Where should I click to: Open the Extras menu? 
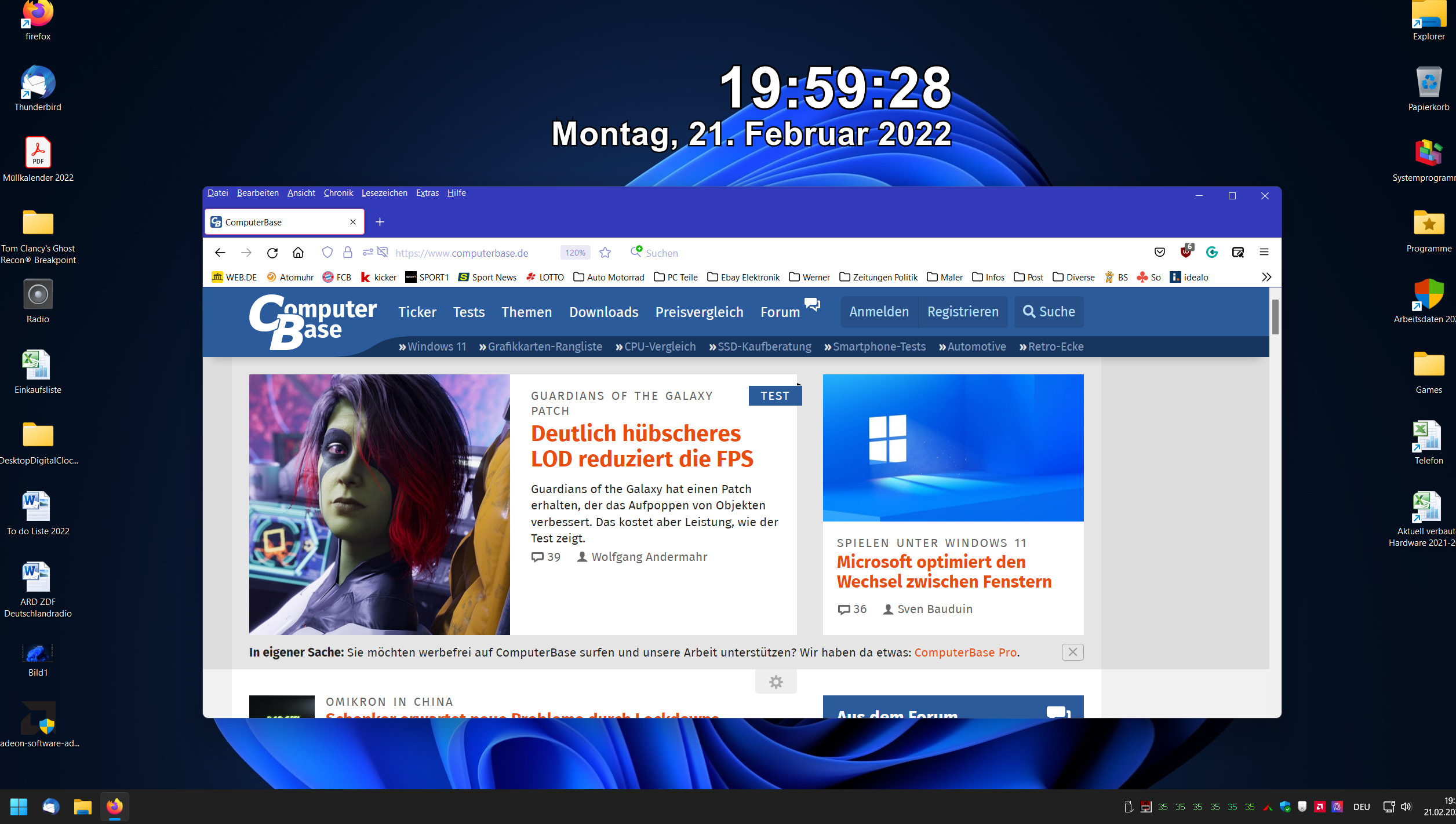pos(427,193)
